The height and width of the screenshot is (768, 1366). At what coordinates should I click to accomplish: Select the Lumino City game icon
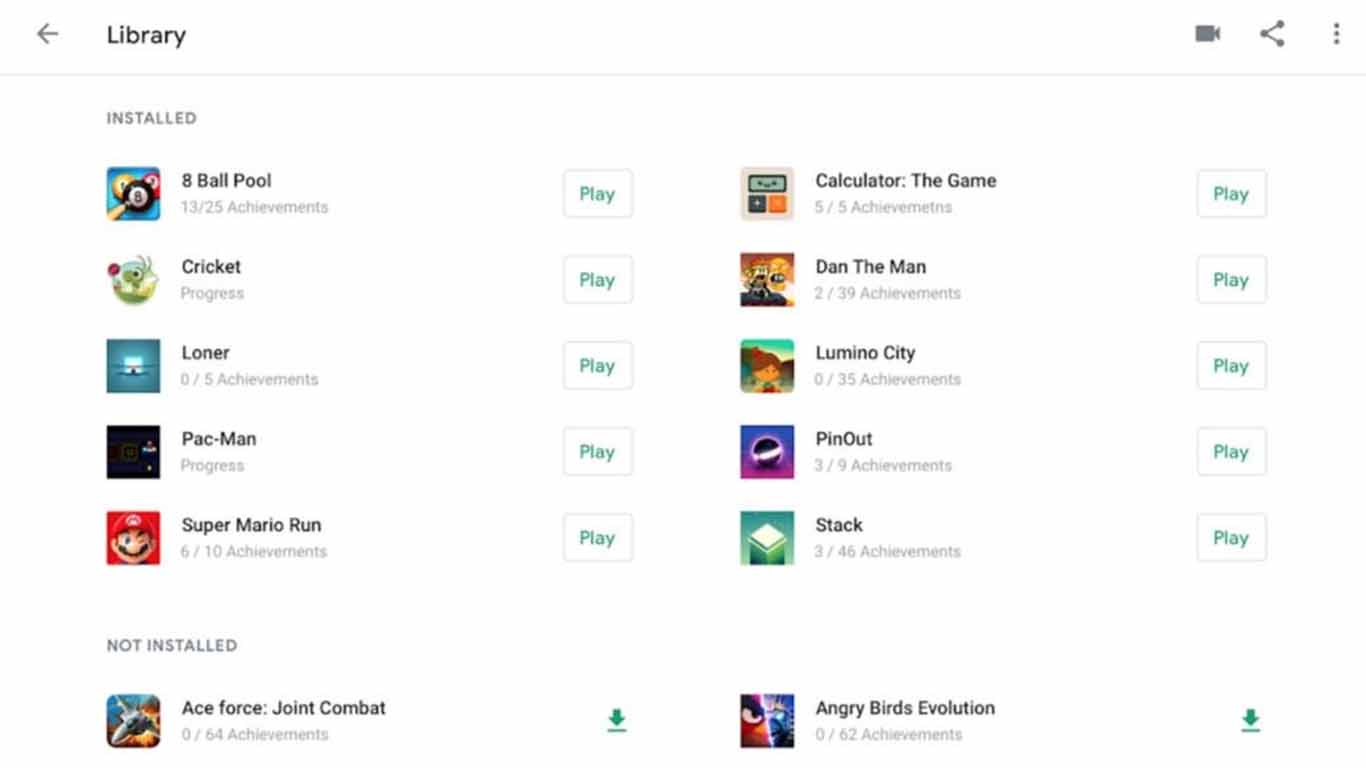[x=767, y=365]
